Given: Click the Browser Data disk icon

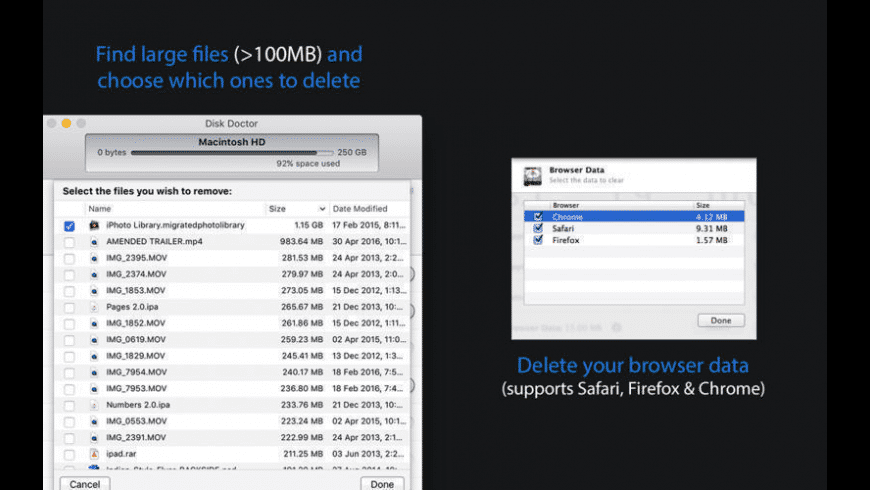Looking at the screenshot, I should point(533,176).
